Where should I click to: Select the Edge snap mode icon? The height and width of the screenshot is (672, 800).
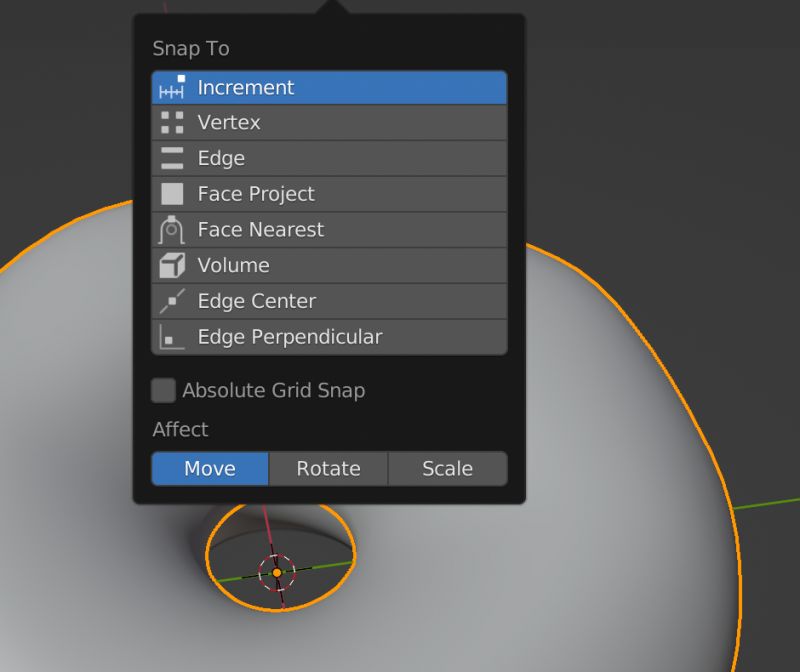pos(170,158)
